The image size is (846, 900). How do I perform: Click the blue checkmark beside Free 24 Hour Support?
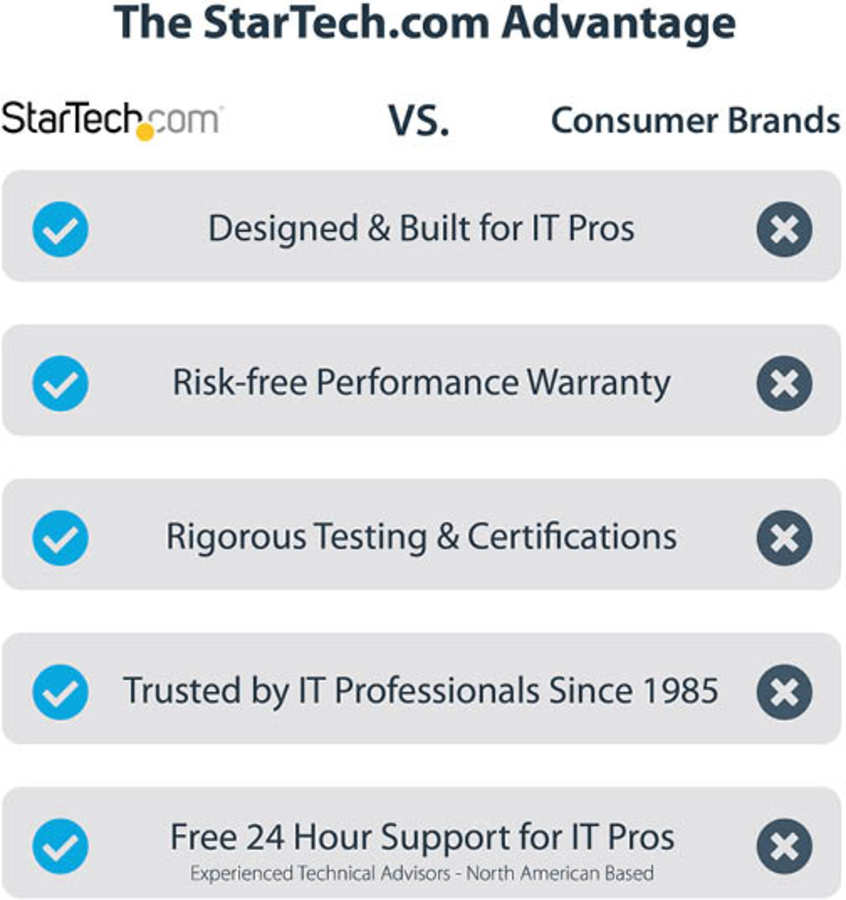click(x=60, y=846)
